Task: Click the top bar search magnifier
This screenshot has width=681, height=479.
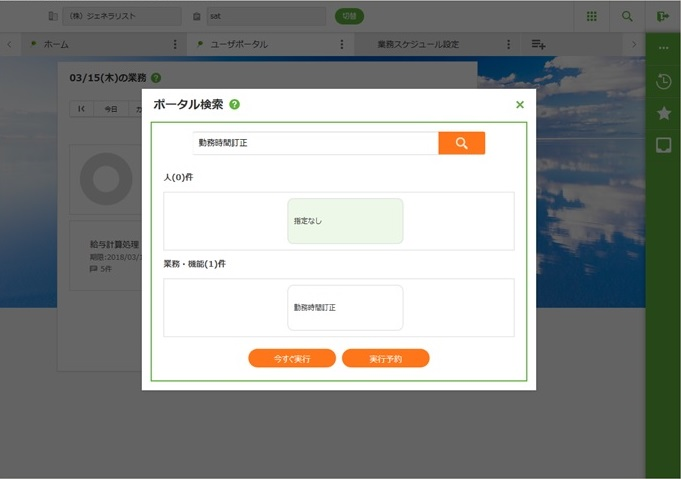Action: [627, 17]
